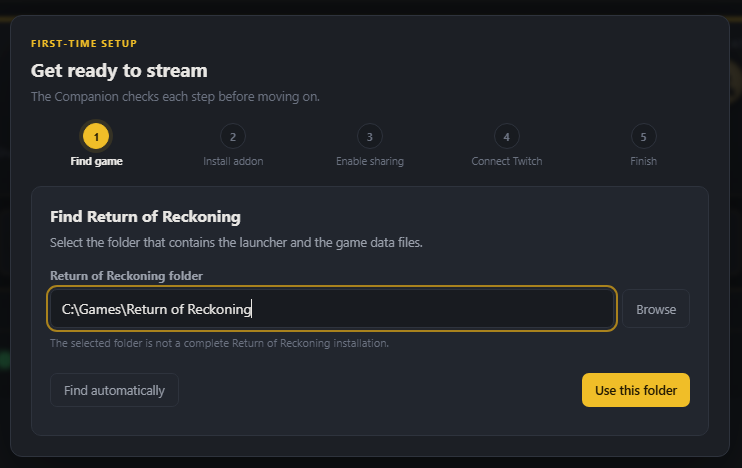Click the incomplete installation error message

(219, 343)
